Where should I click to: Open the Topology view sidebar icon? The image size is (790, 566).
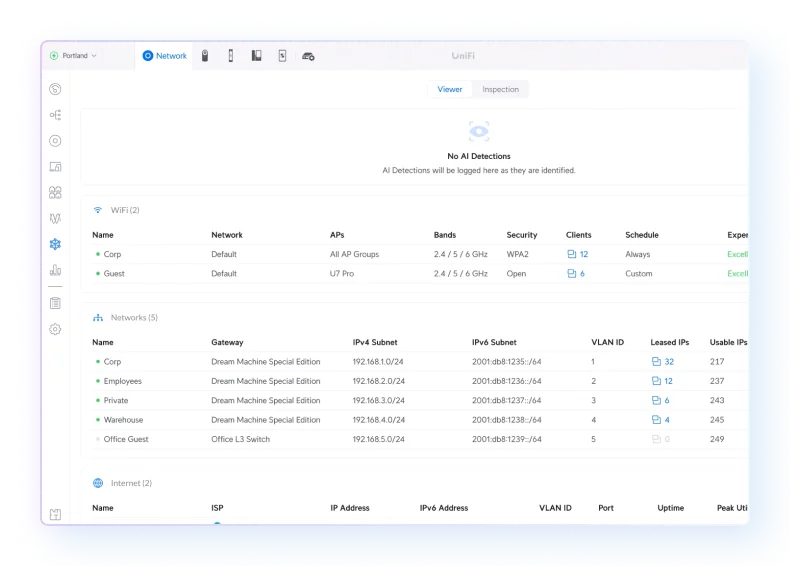coord(55,115)
